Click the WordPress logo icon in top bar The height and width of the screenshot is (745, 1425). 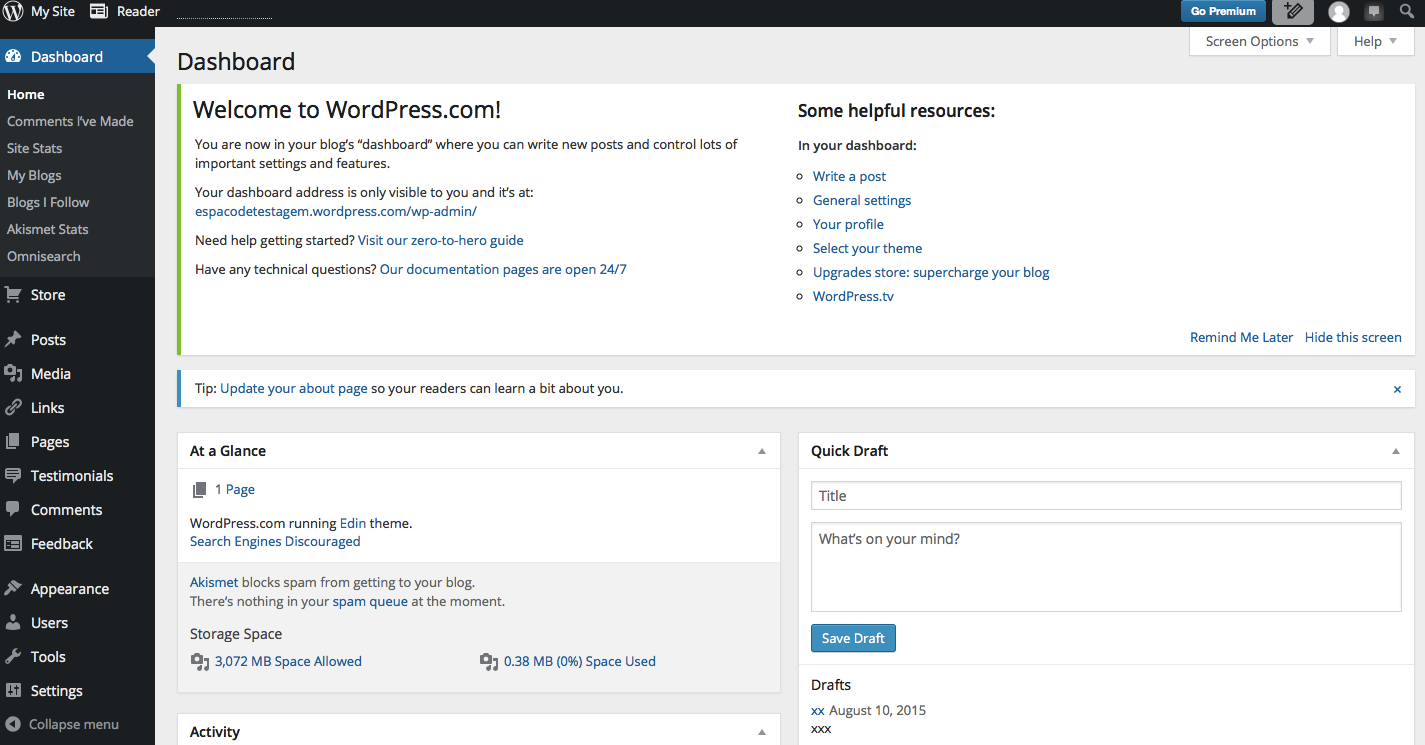[x=13, y=12]
